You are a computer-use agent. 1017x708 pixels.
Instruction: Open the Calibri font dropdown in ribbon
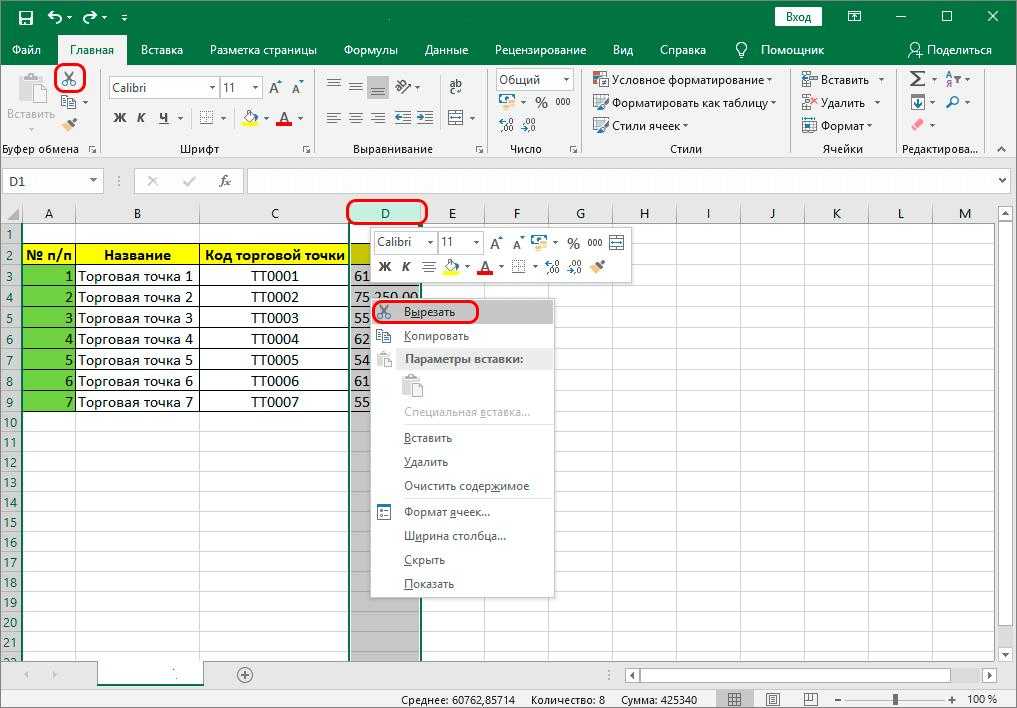pyautogui.click(x=212, y=88)
